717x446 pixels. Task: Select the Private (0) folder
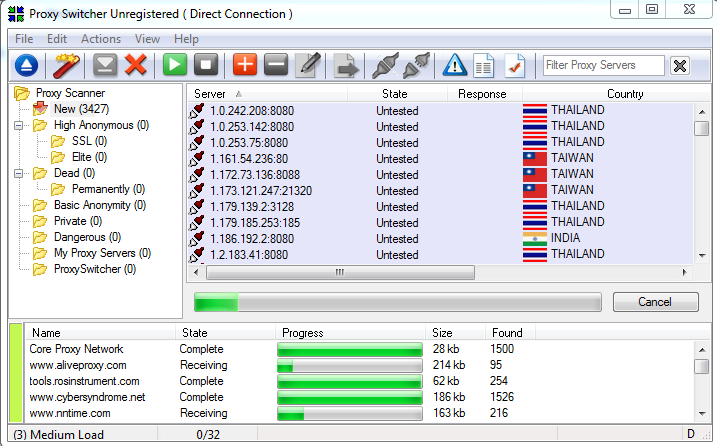point(78,221)
